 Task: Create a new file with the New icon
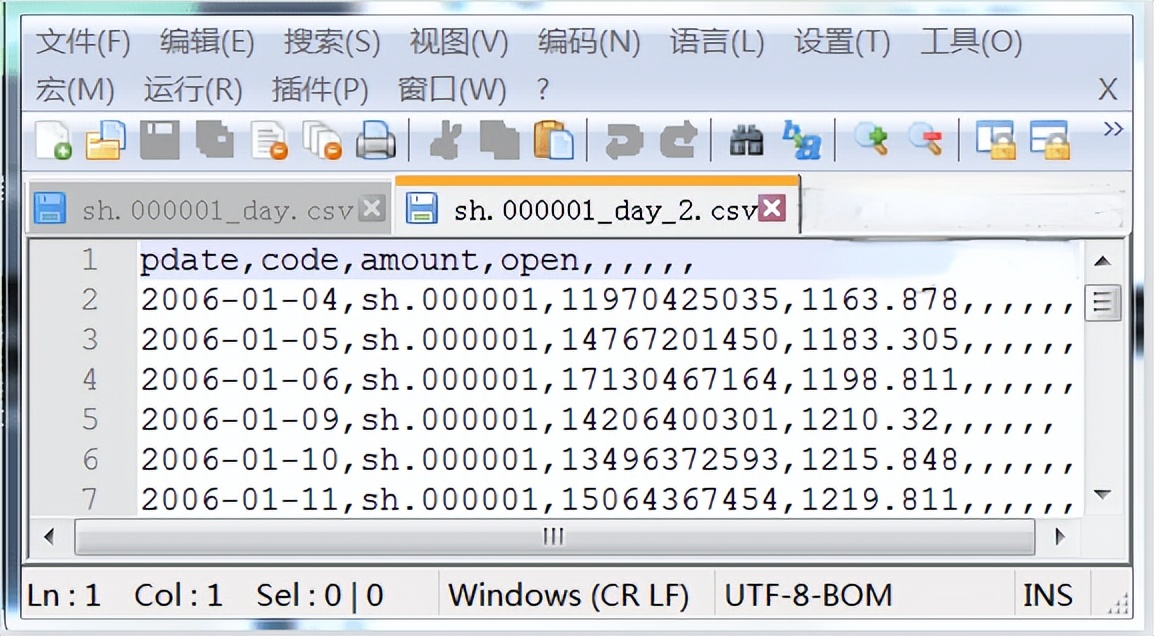coord(54,140)
